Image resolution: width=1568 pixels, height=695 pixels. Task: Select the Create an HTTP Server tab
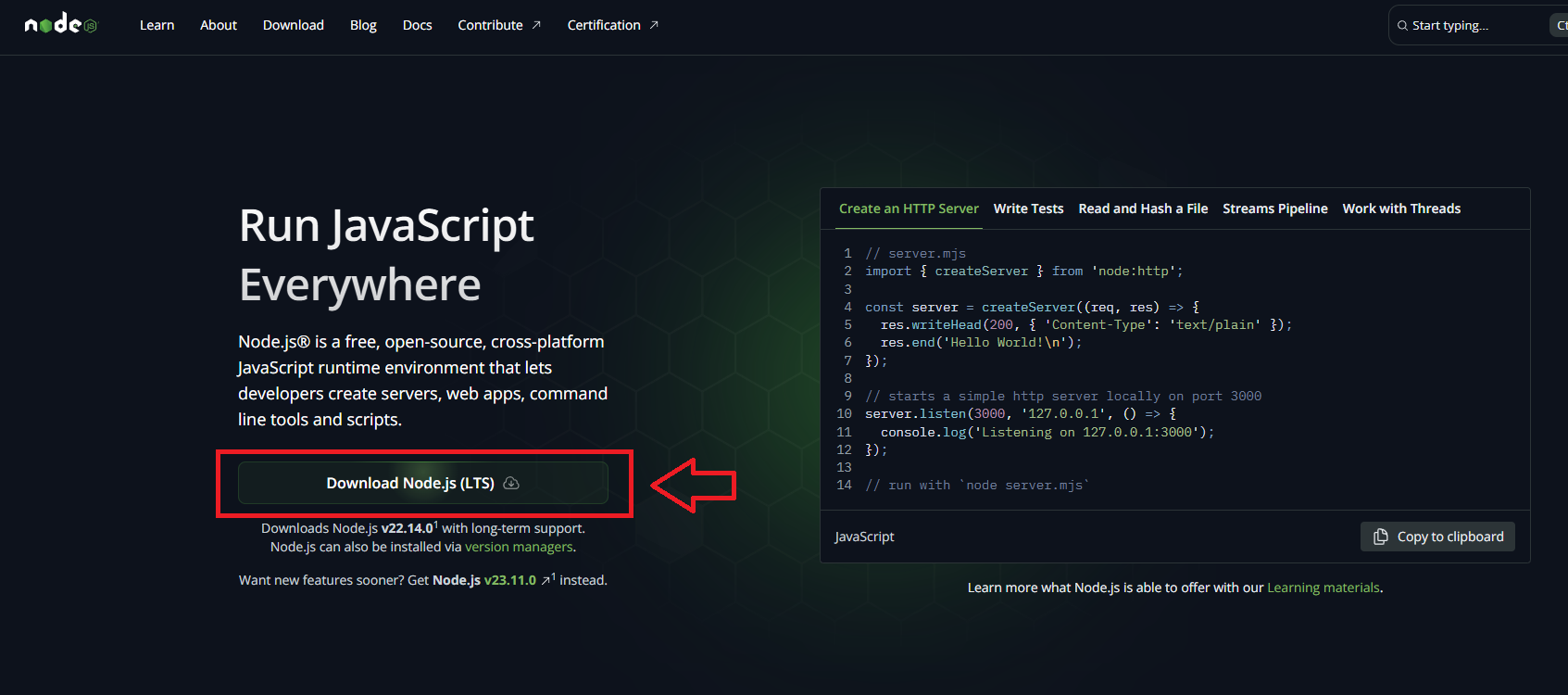[909, 208]
